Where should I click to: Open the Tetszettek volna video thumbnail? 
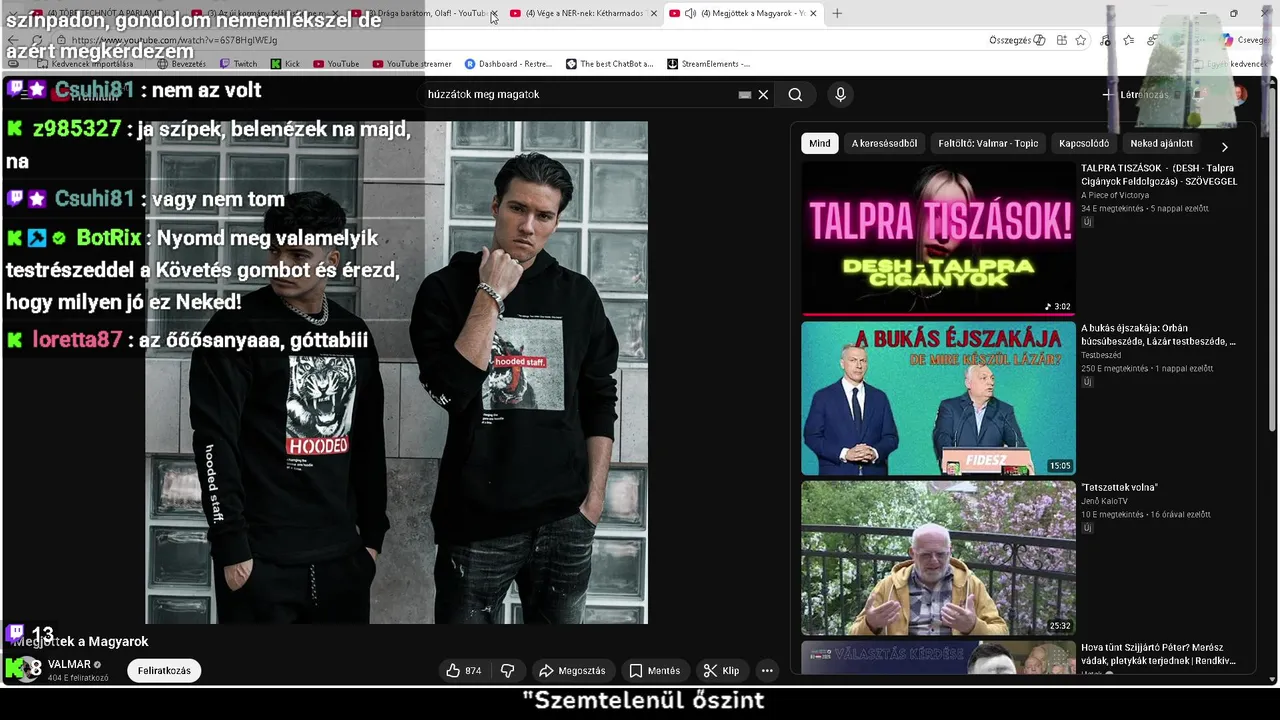[938, 558]
